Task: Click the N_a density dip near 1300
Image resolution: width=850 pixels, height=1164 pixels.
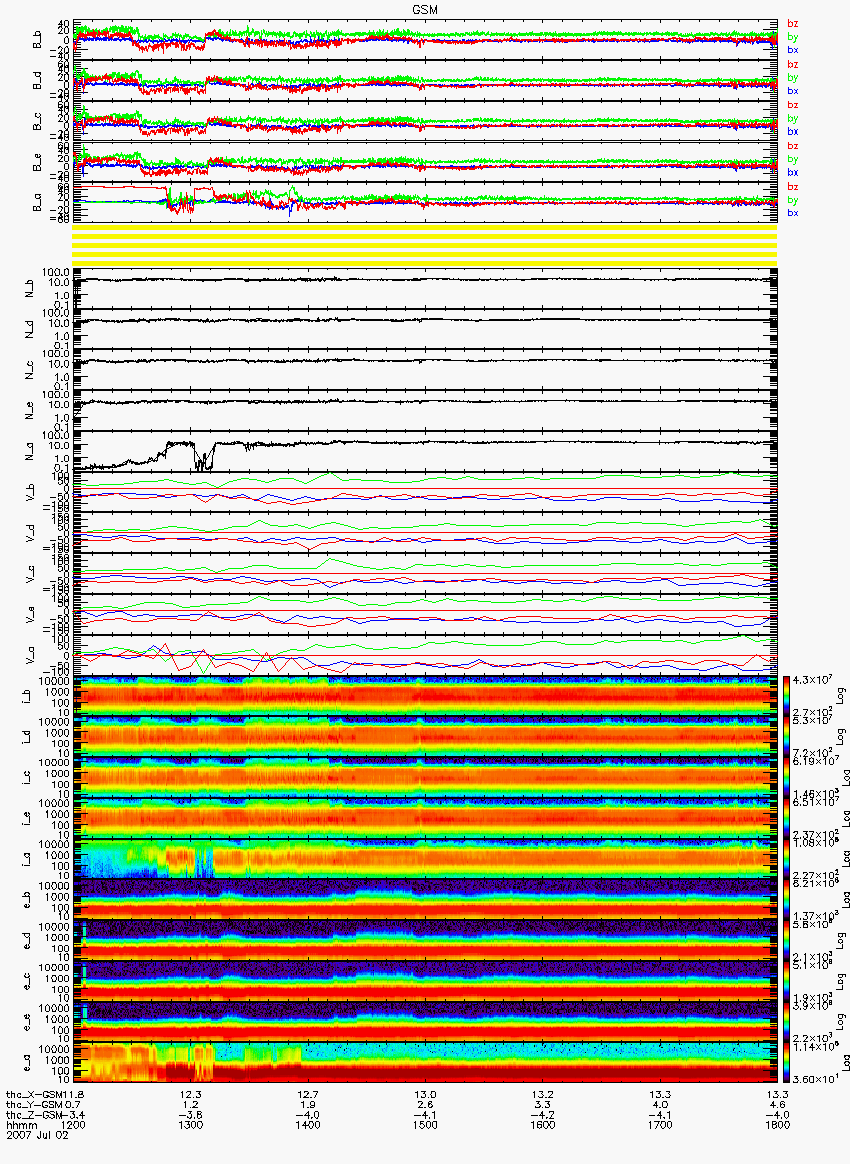Action: tap(203, 459)
